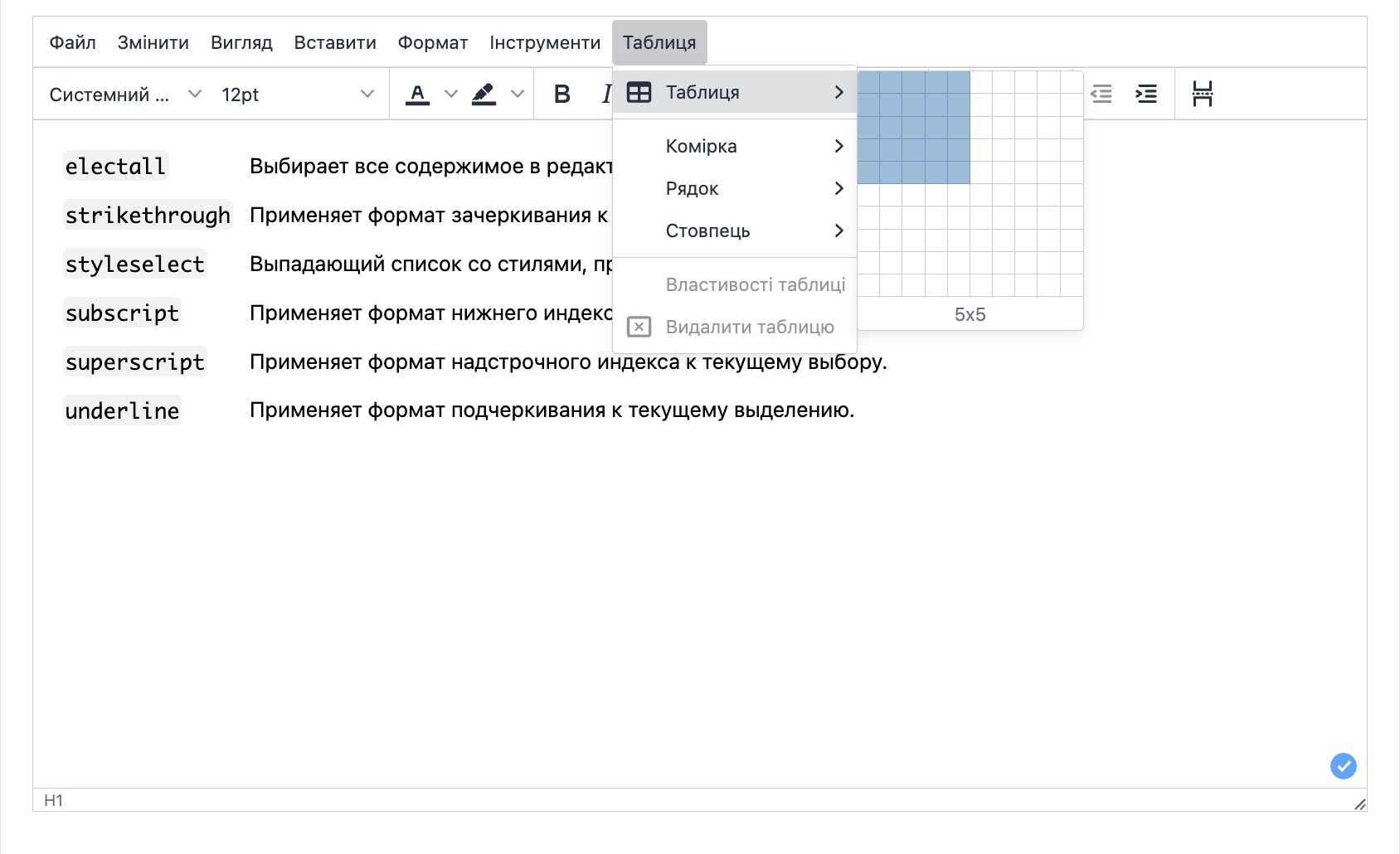Open the Файл menu
1400x854 pixels.
click(x=72, y=42)
